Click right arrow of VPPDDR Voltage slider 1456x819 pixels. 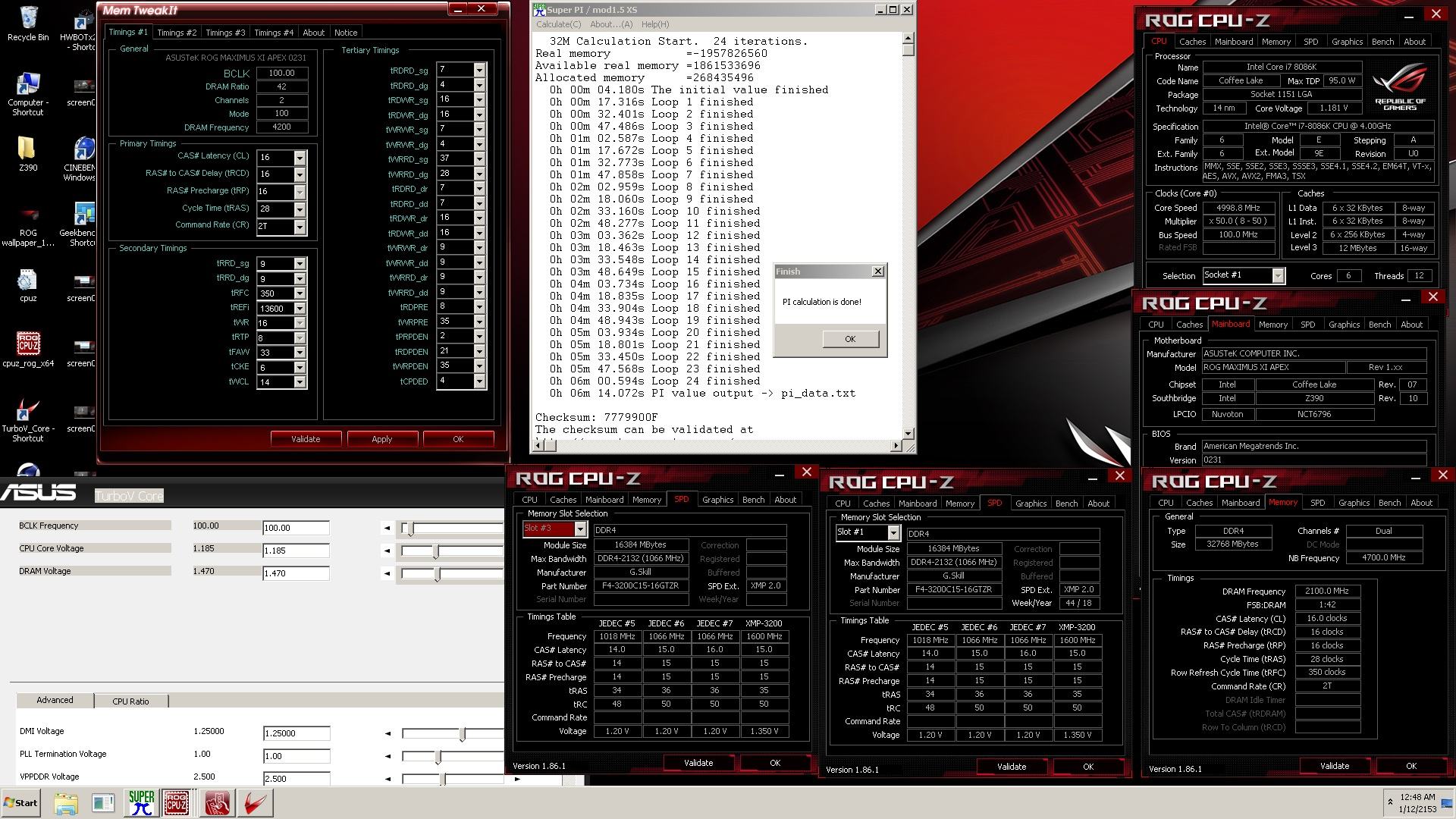point(517,779)
